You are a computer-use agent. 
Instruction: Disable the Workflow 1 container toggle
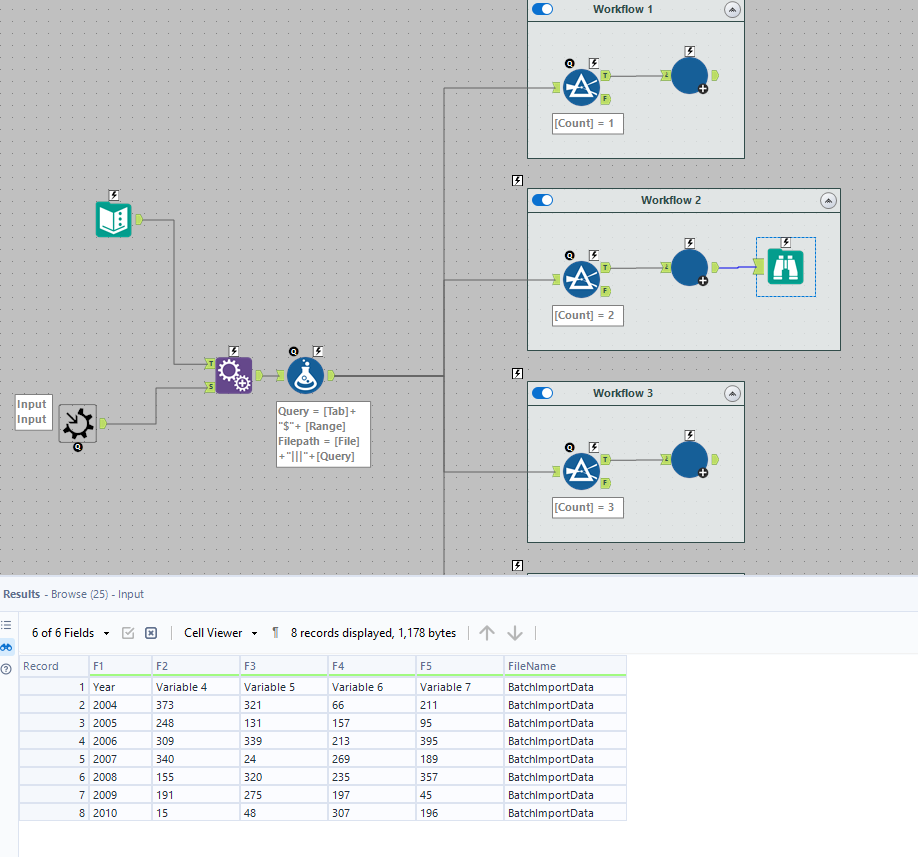(543, 9)
